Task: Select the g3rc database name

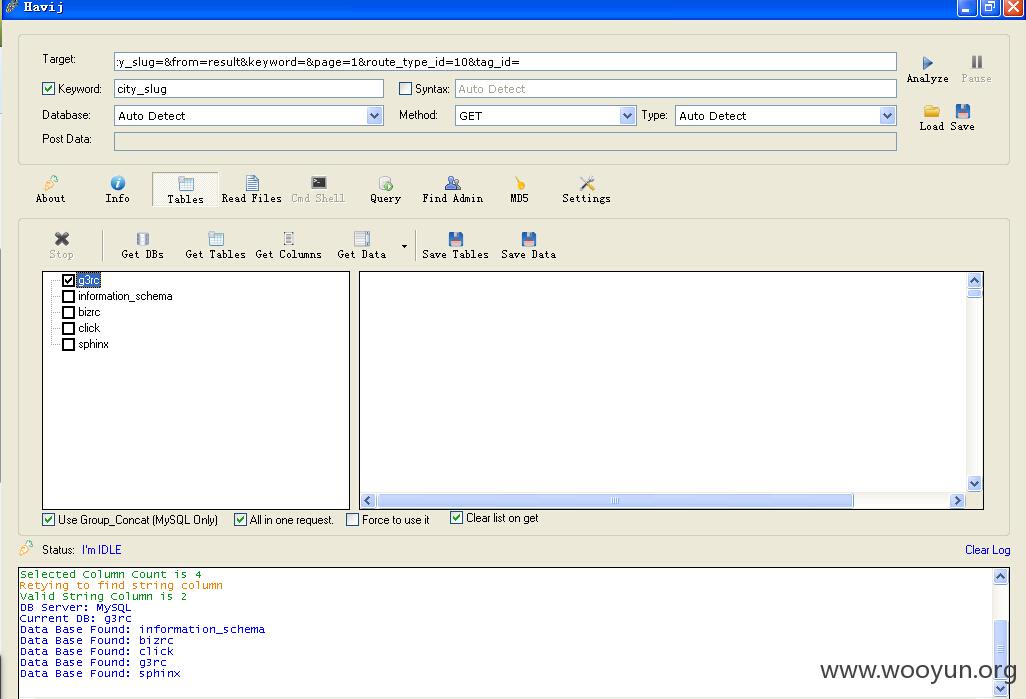Action: pos(89,280)
